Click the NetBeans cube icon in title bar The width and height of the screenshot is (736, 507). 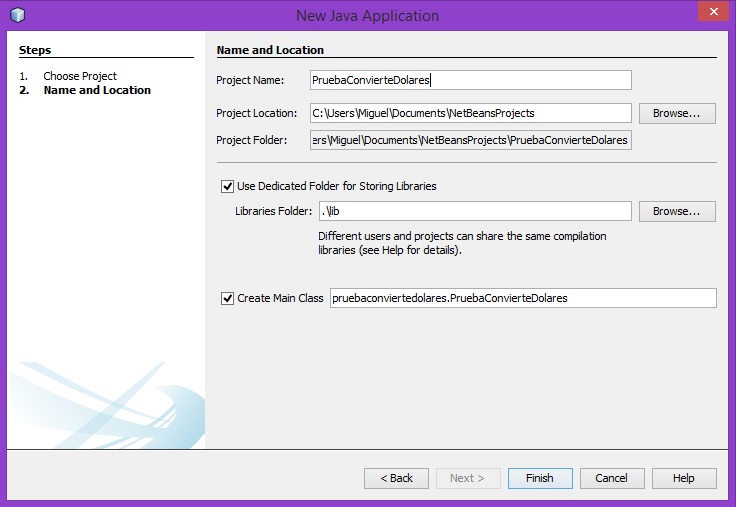(x=17, y=15)
